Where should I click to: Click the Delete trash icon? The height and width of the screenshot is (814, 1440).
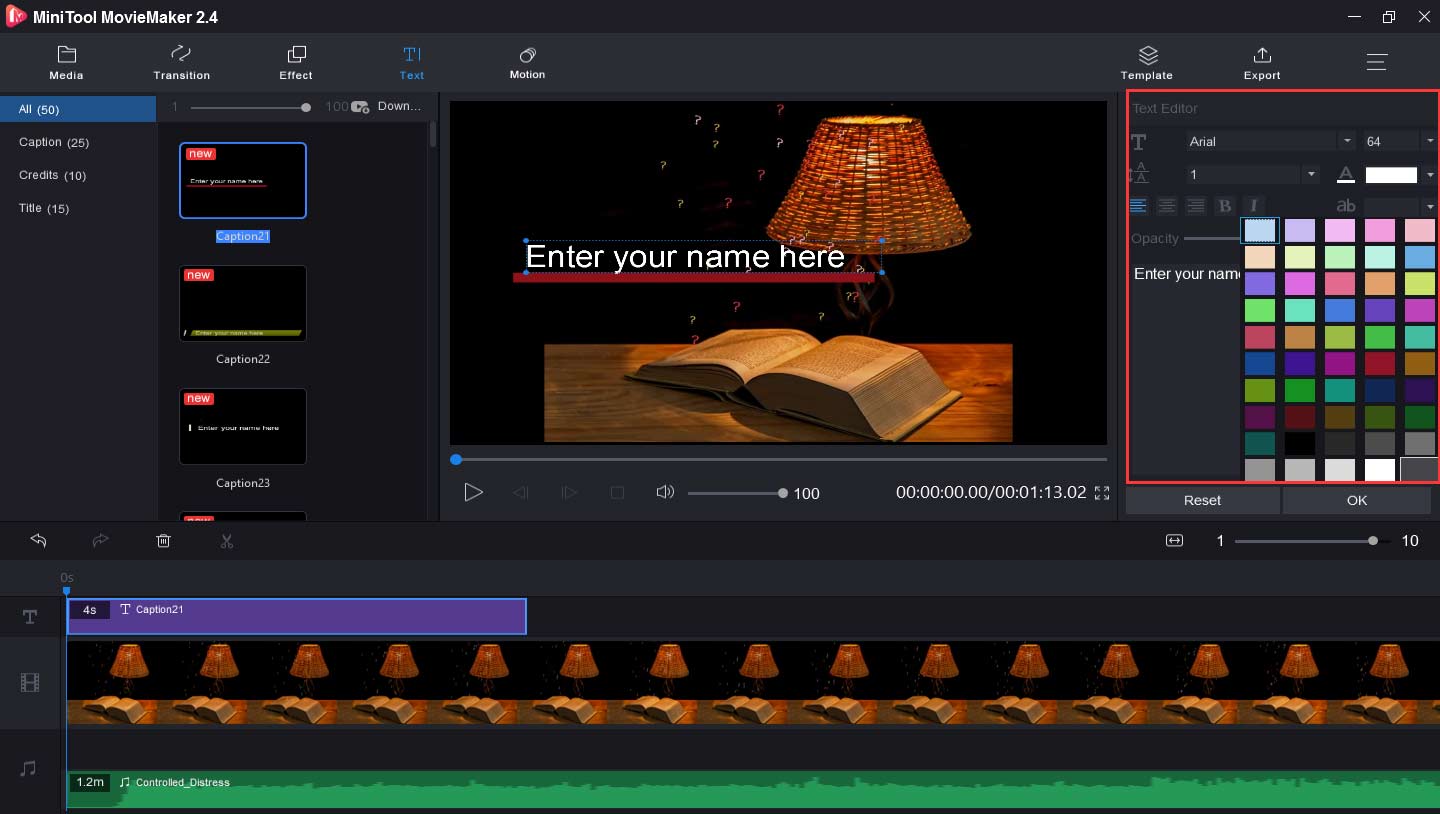point(163,541)
